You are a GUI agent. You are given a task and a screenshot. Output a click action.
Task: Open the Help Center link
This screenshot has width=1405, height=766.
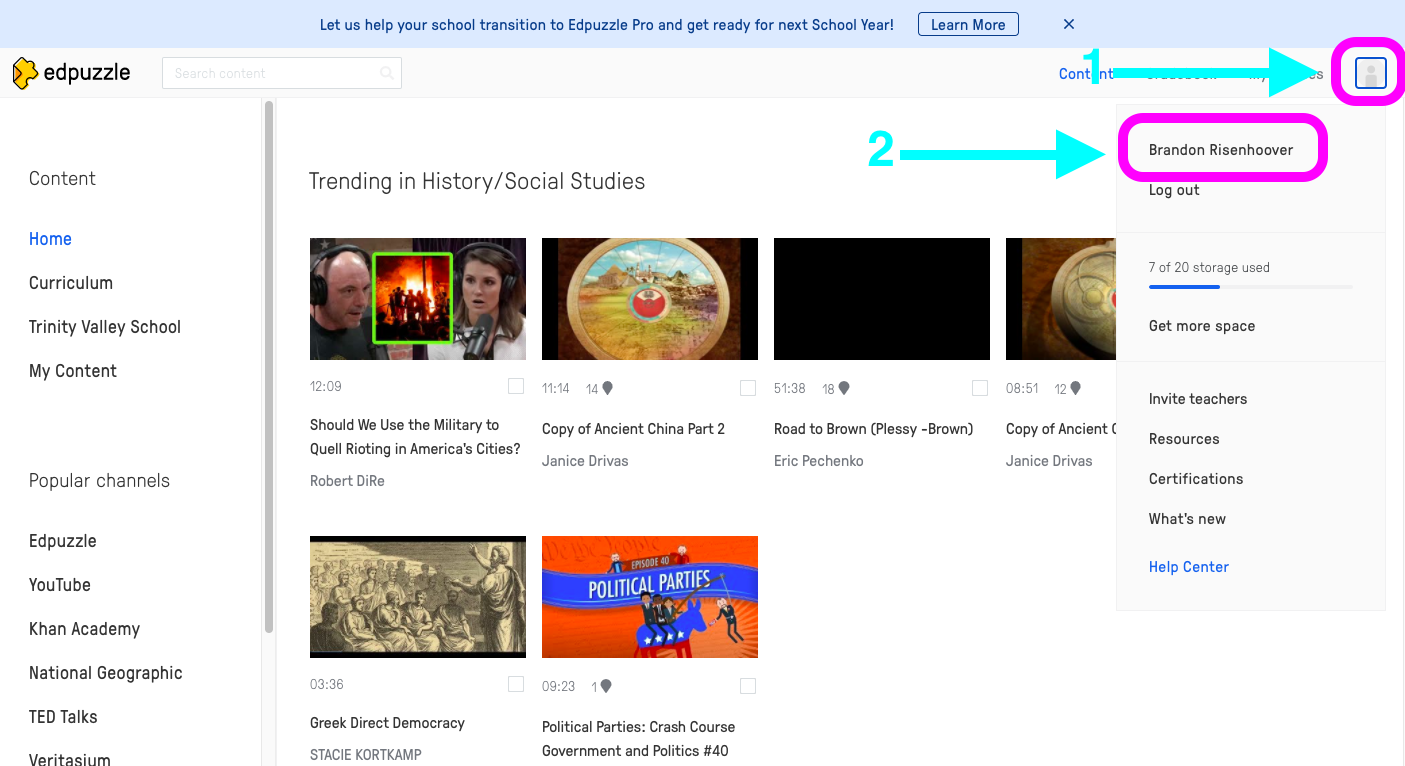1189,567
